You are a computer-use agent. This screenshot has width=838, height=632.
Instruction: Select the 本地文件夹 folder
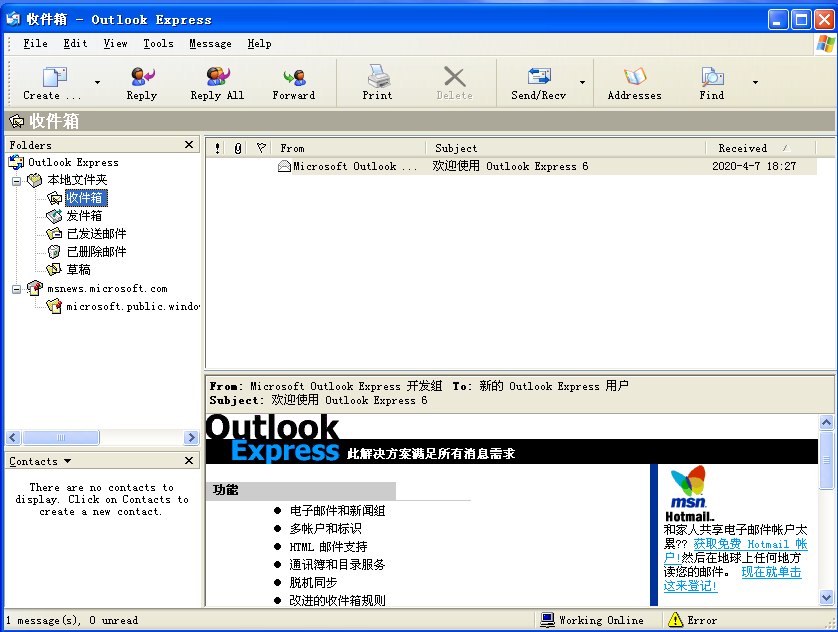77,180
